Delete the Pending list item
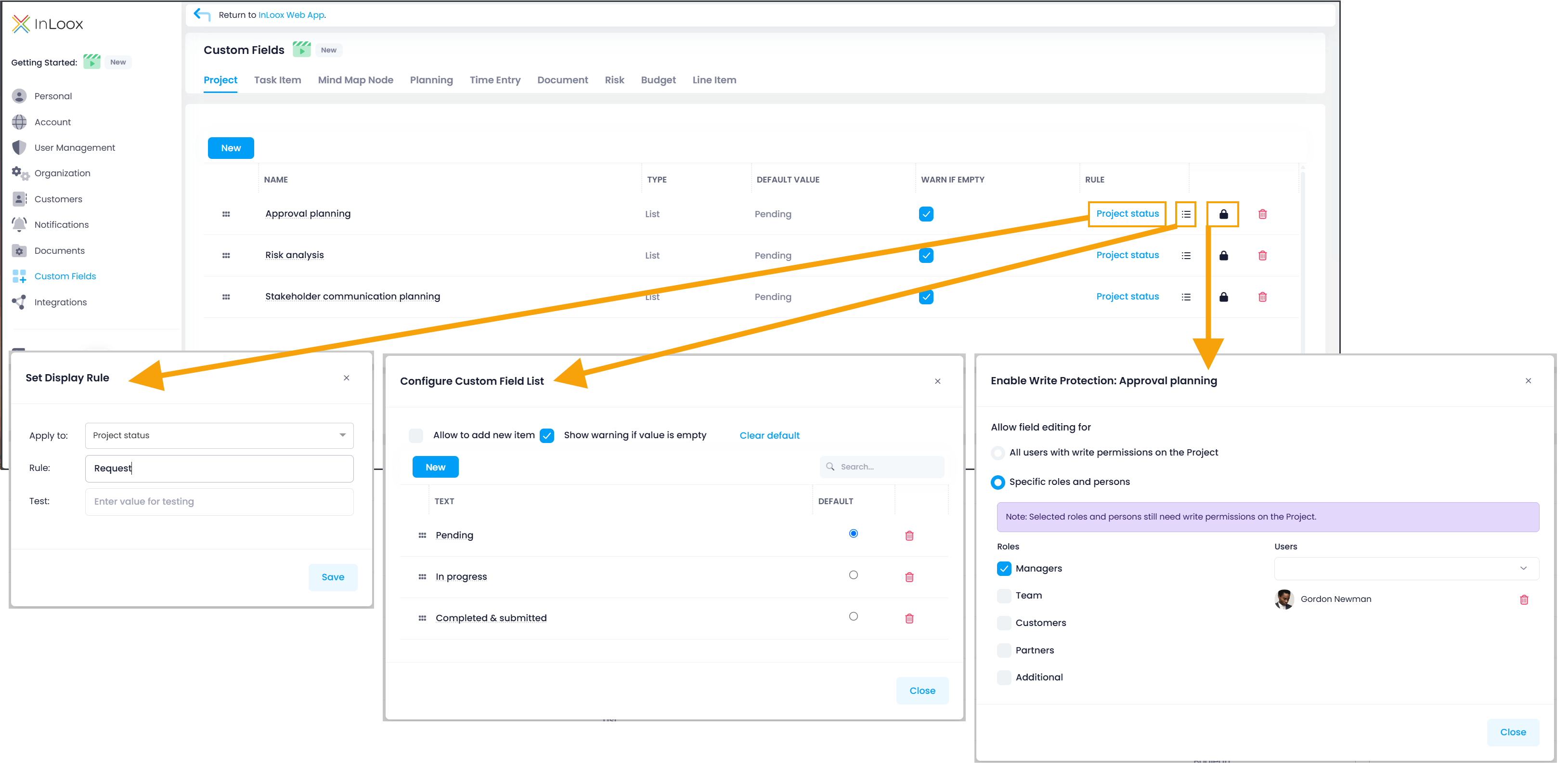The height and width of the screenshot is (769, 1568). [x=909, y=535]
